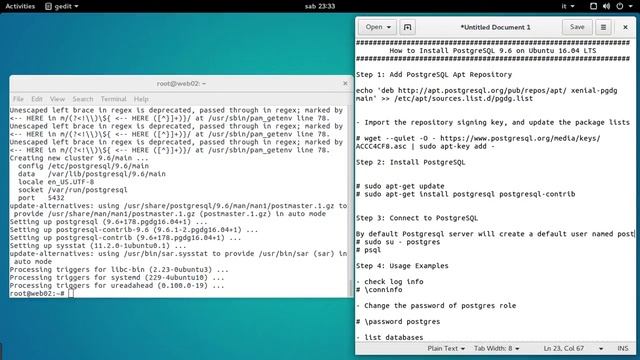
Task: Open the power menu icon
Action: point(620,6)
